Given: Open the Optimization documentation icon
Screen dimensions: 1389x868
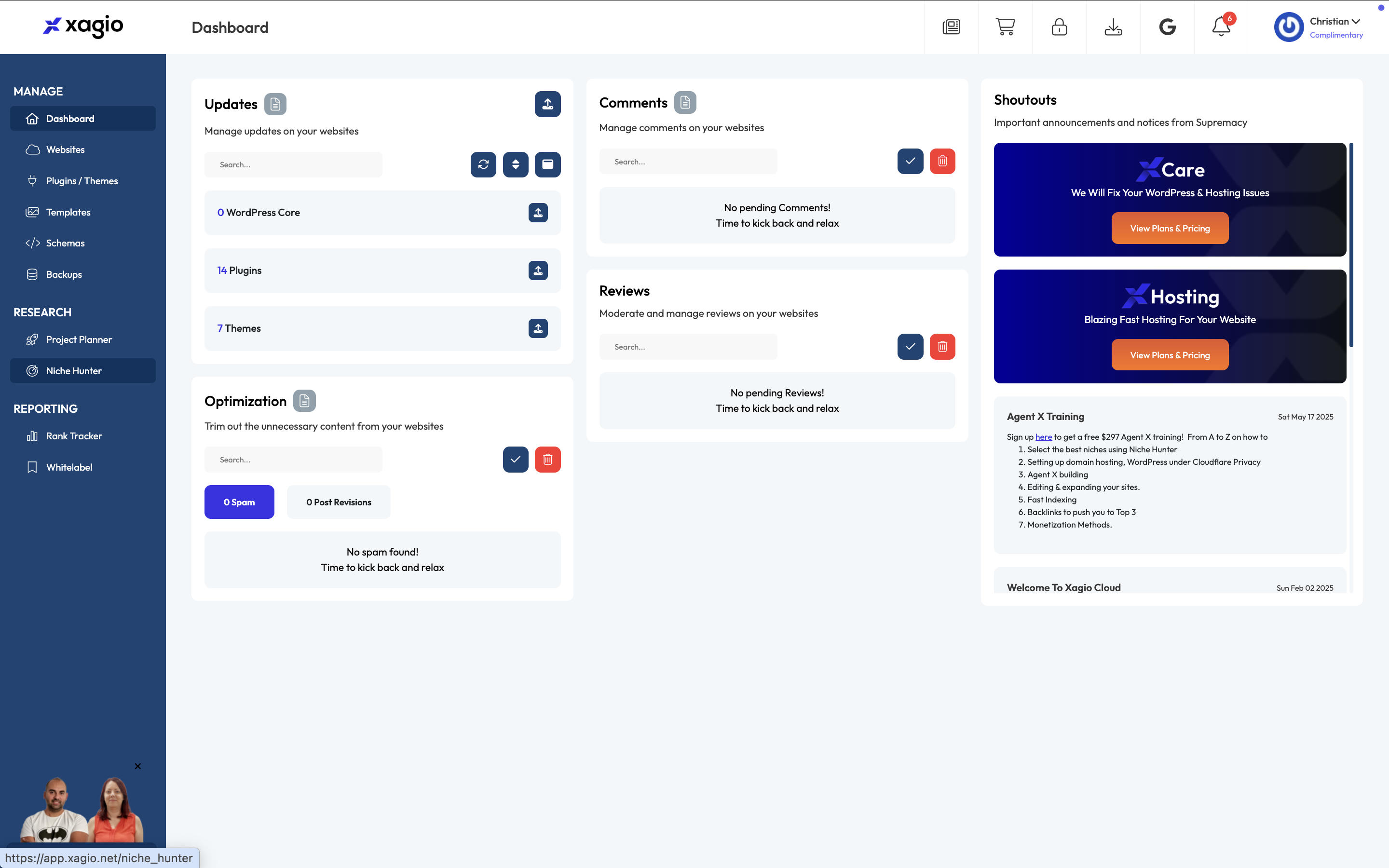Looking at the screenshot, I should click(x=304, y=401).
